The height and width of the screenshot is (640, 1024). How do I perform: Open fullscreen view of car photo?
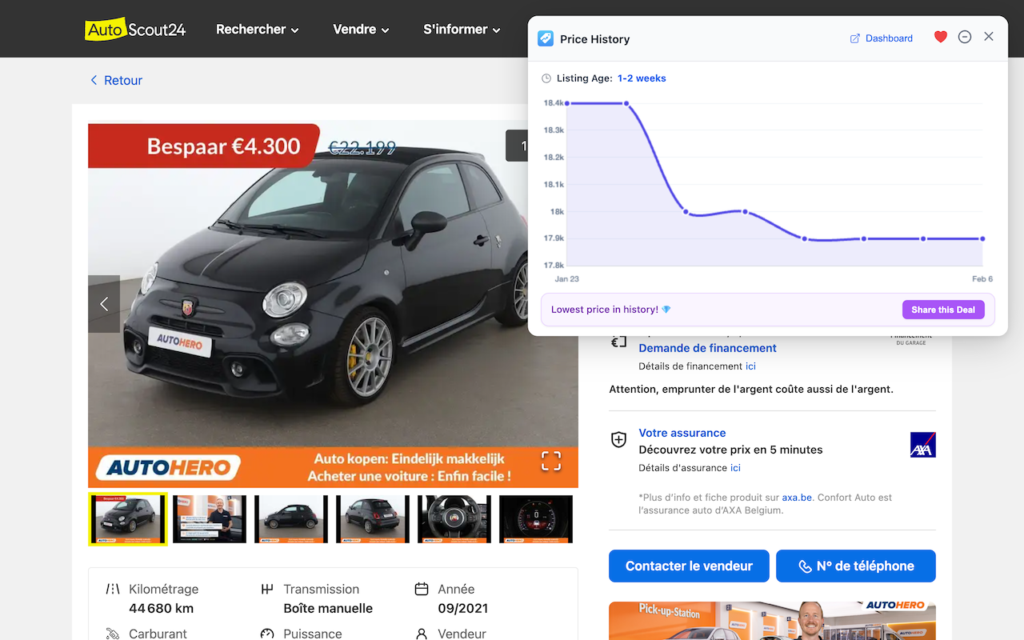click(x=551, y=460)
